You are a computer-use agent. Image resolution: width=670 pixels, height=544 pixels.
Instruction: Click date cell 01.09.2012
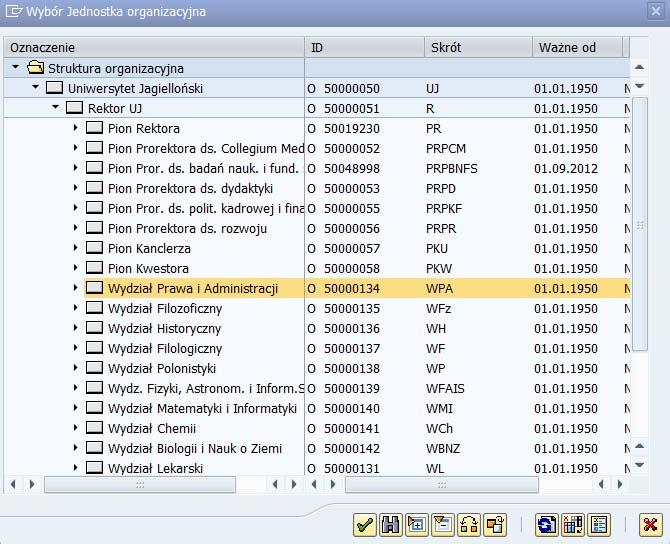click(566, 168)
